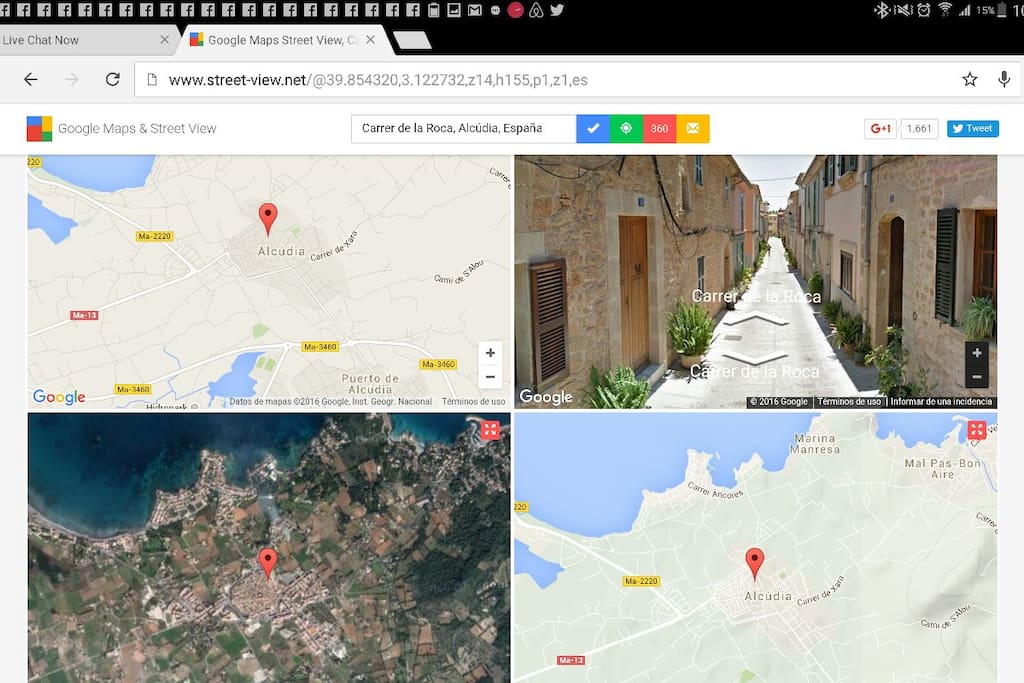Viewport: 1024px width, 683px height.
Task: Open a new browser tab
Action: tap(411, 40)
